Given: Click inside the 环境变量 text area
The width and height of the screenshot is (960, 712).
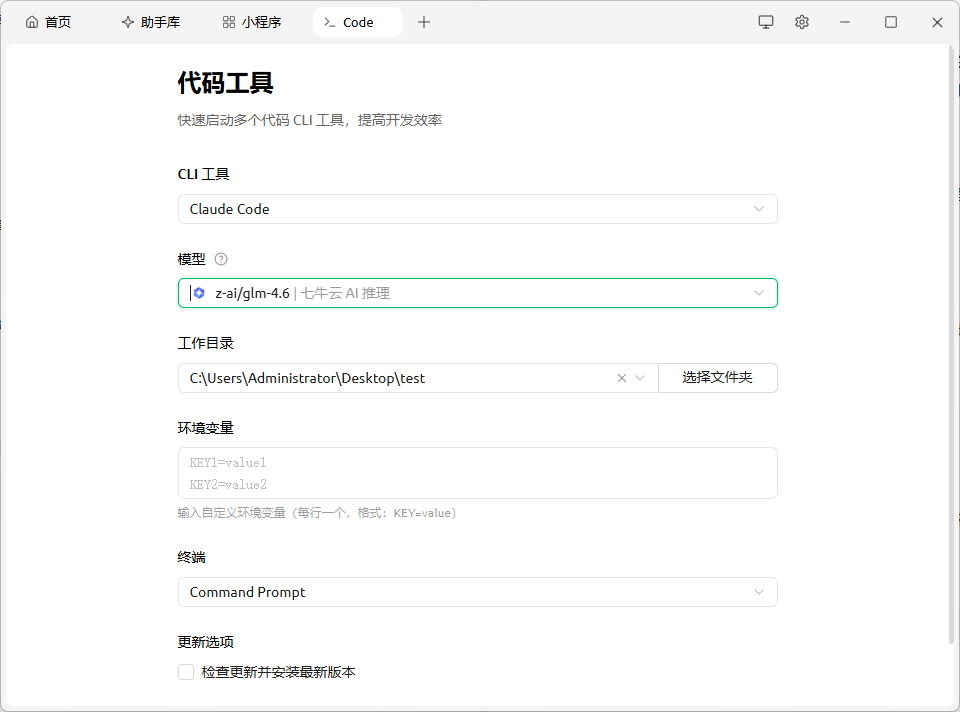Looking at the screenshot, I should [x=477, y=473].
